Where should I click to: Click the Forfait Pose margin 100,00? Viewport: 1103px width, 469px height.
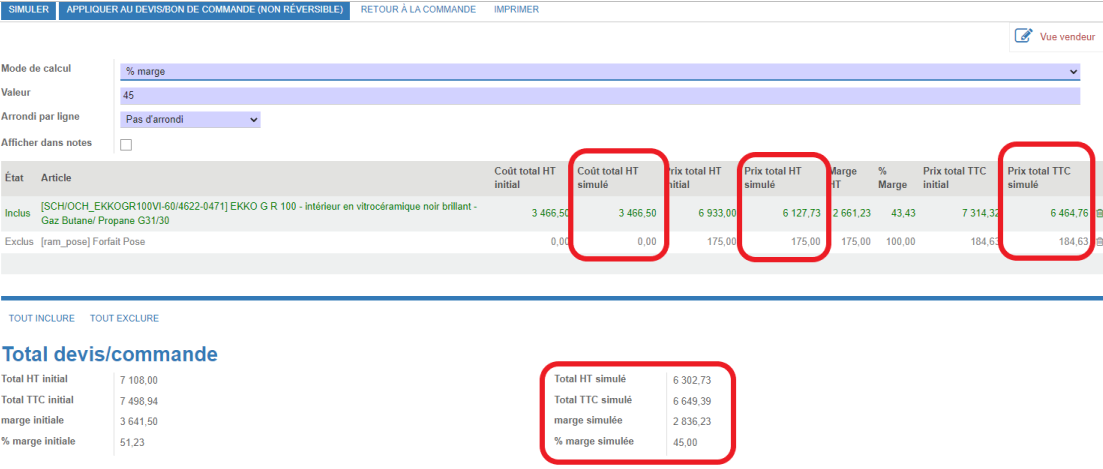click(900, 241)
